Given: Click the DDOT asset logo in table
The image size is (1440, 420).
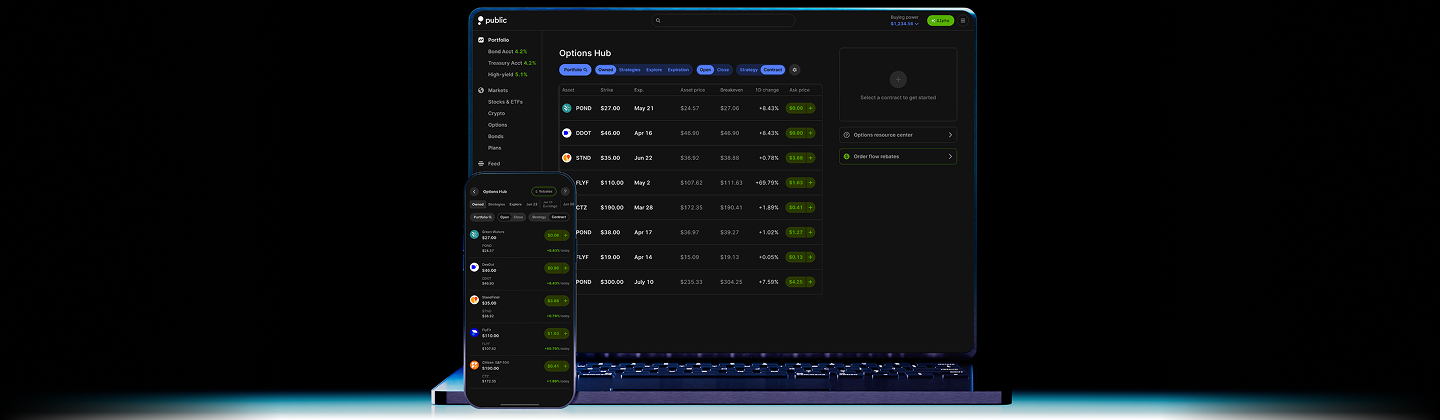Looking at the screenshot, I should pyautogui.click(x=567, y=133).
